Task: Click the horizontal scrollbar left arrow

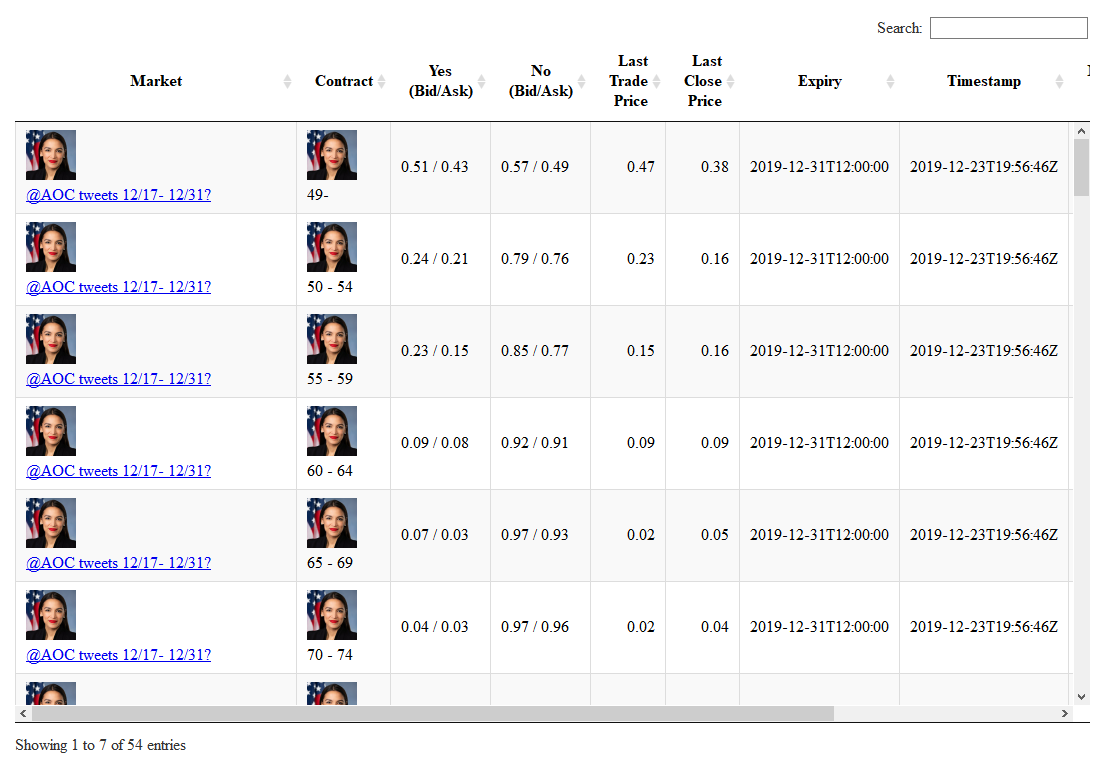Action: pos(24,714)
